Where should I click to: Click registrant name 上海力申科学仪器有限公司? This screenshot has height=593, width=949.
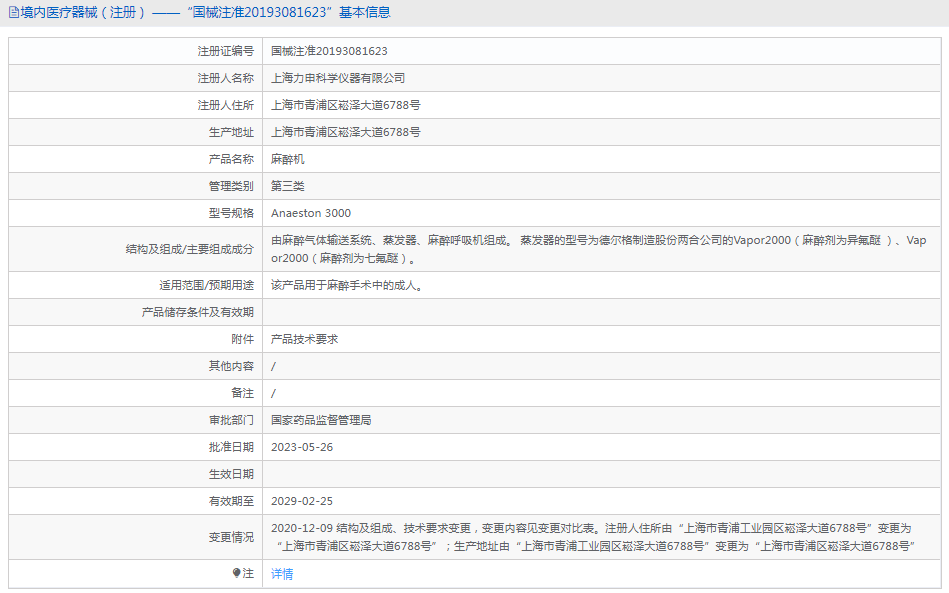click(x=338, y=78)
